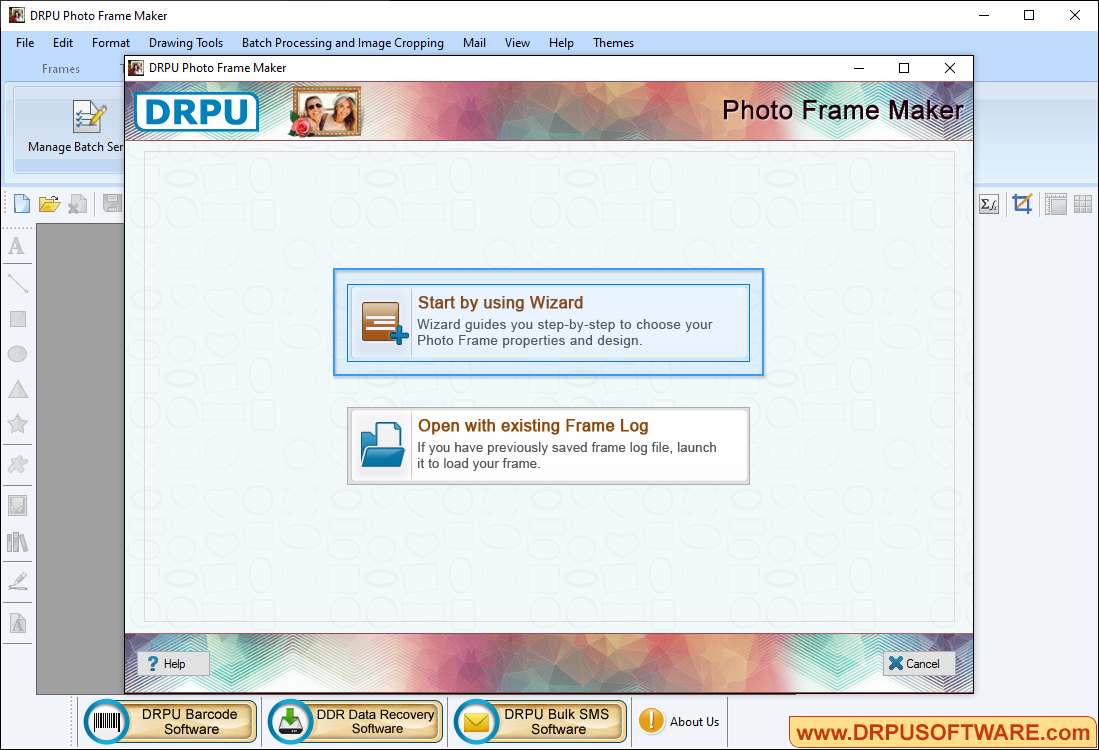Image resolution: width=1099 pixels, height=750 pixels.
Task: Select the Barcode tool in the sidebar
Action: (x=17, y=541)
